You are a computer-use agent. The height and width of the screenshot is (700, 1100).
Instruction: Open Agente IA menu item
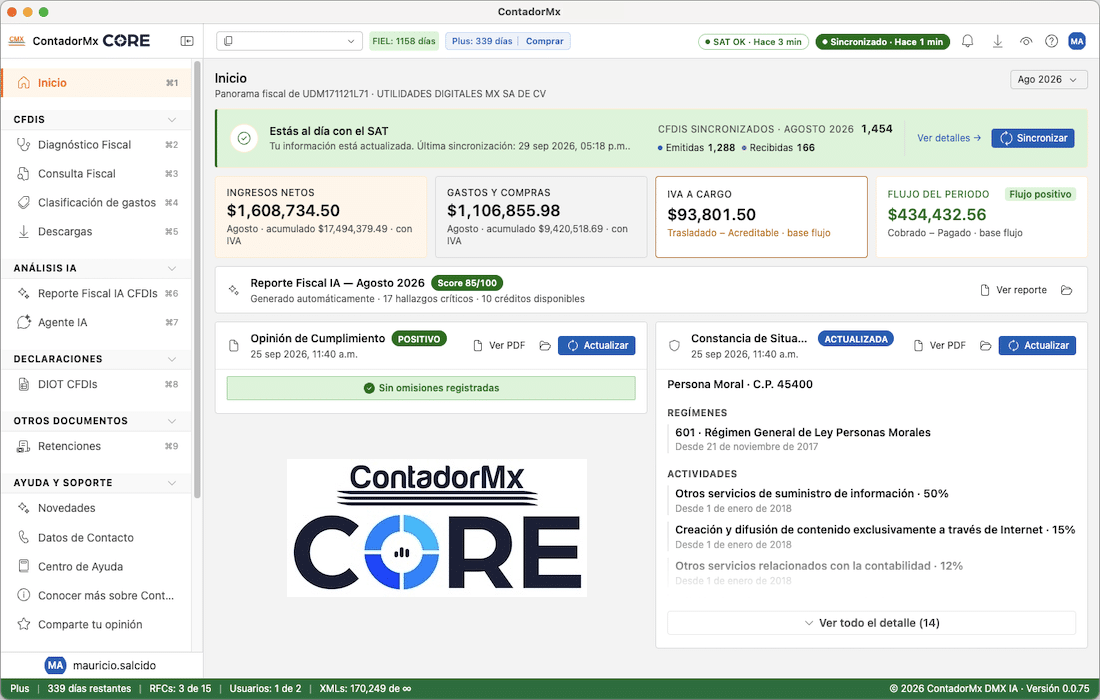97,322
